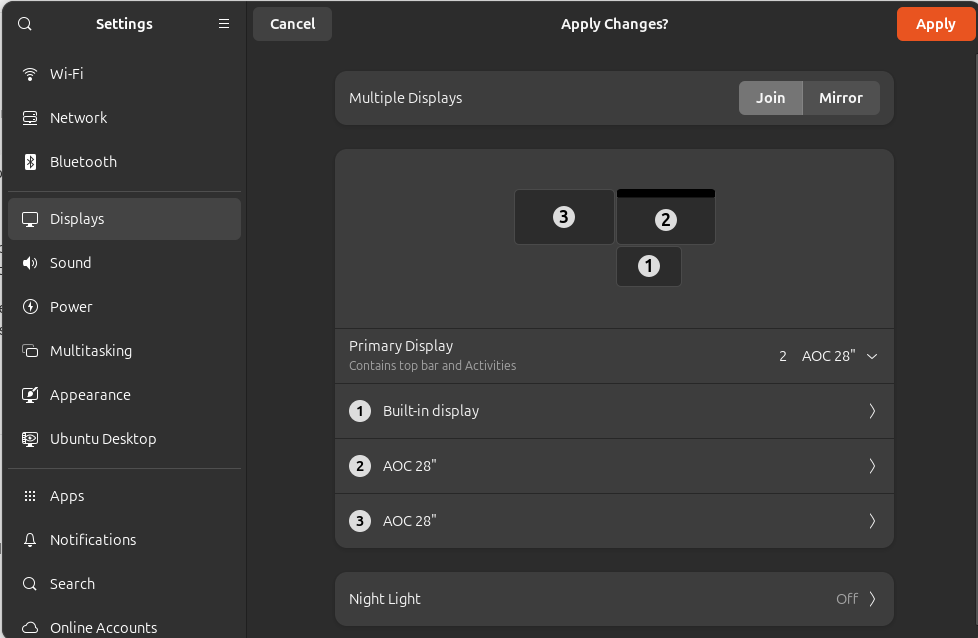Click the Multitasking icon in sidebar
This screenshot has width=978, height=638.
point(30,351)
